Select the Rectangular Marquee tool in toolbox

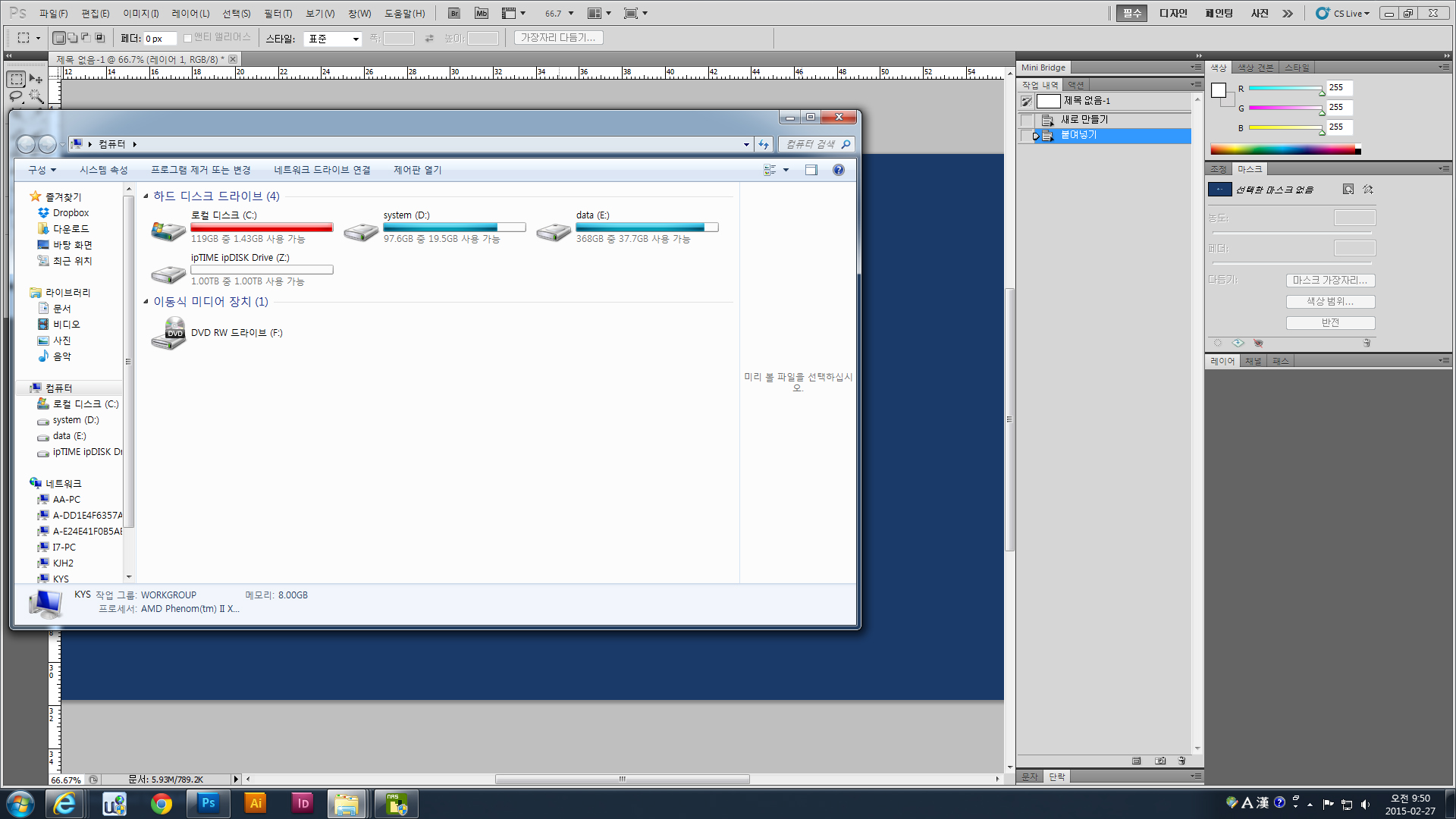16,79
